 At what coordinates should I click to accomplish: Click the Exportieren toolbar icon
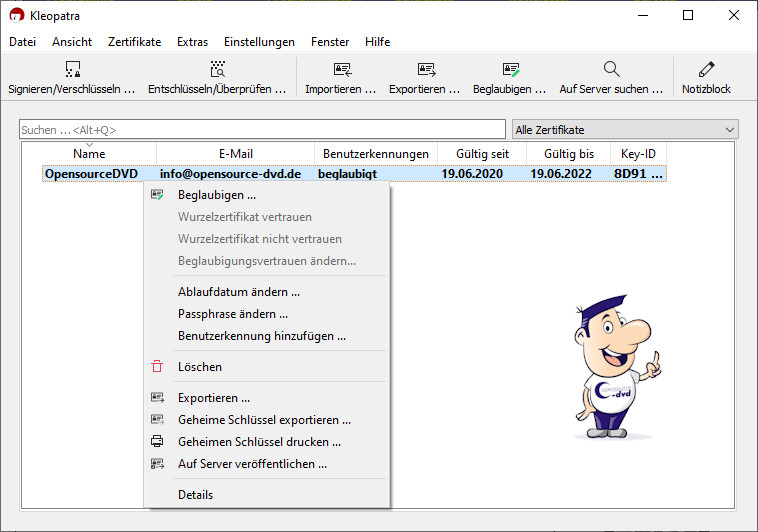click(x=426, y=69)
